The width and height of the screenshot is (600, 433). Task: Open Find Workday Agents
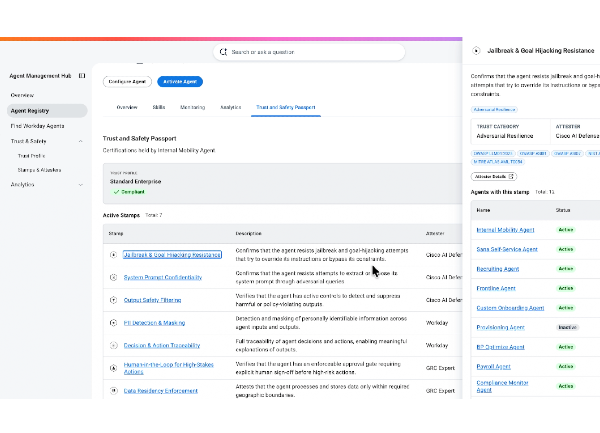point(38,126)
